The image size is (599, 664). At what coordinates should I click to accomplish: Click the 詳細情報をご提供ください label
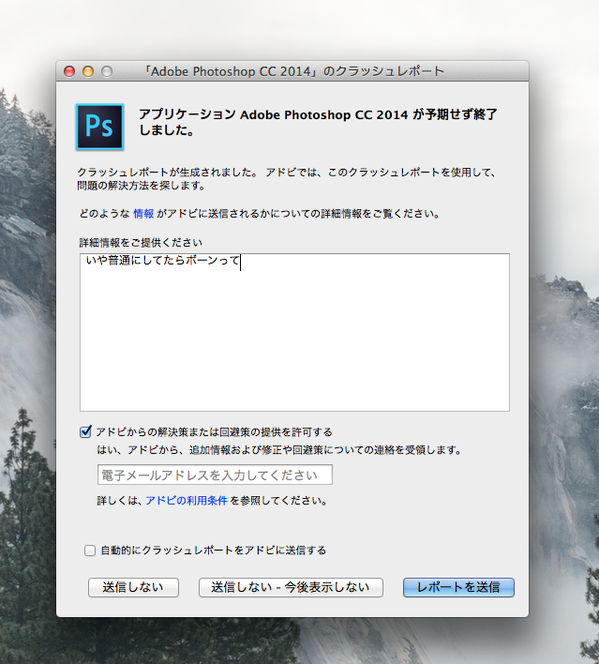[141, 243]
